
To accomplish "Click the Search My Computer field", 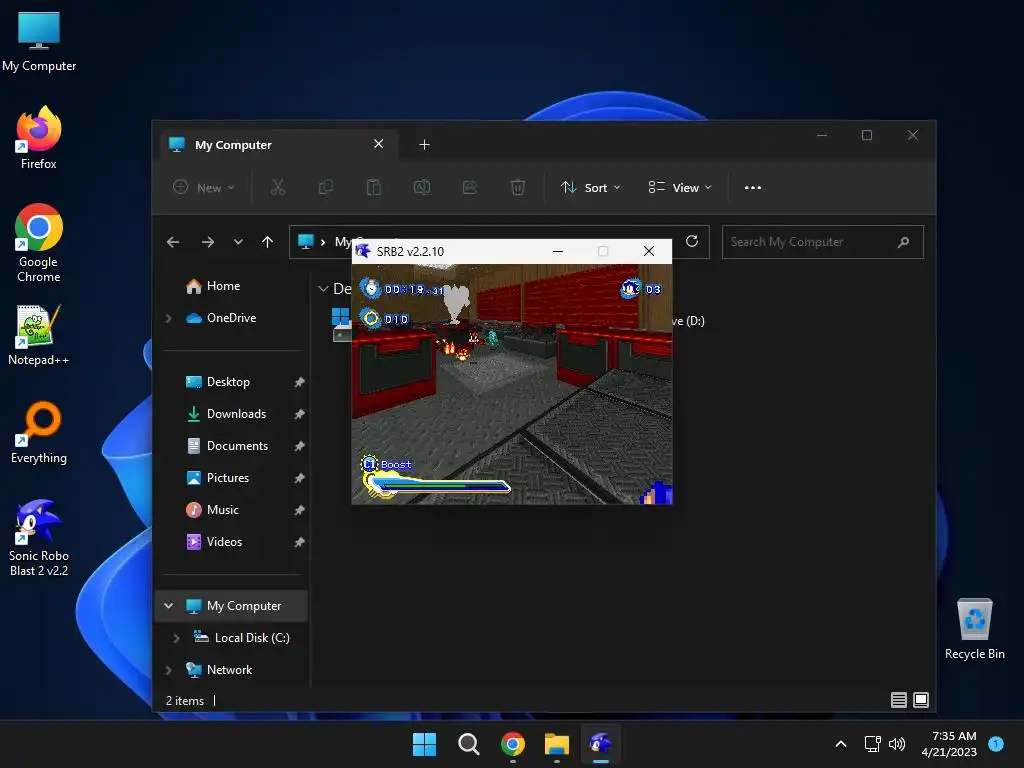I will pos(822,242).
